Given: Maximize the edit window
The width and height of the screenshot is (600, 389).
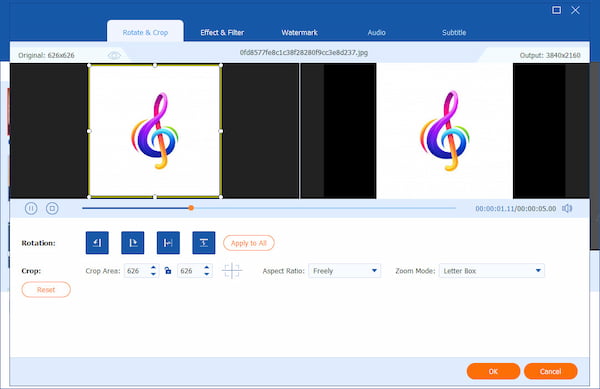Looking at the screenshot, I should (556, 10).
